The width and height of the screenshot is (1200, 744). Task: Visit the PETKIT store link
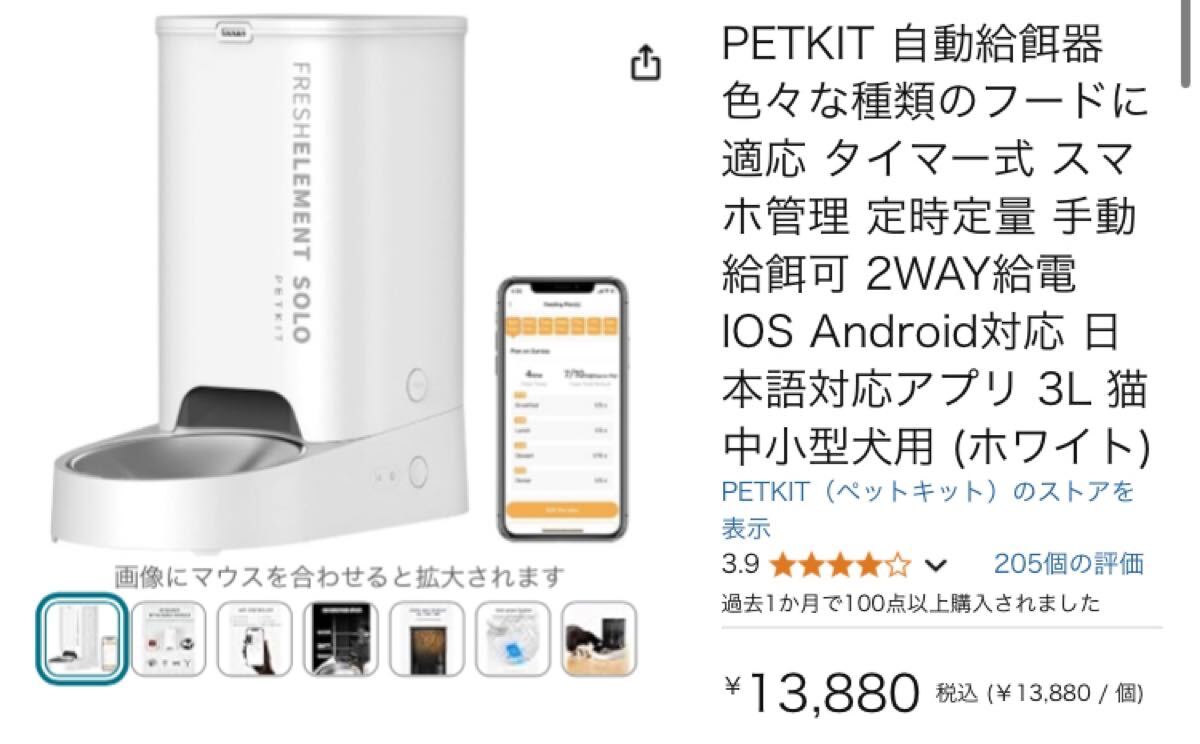[928, 508]
